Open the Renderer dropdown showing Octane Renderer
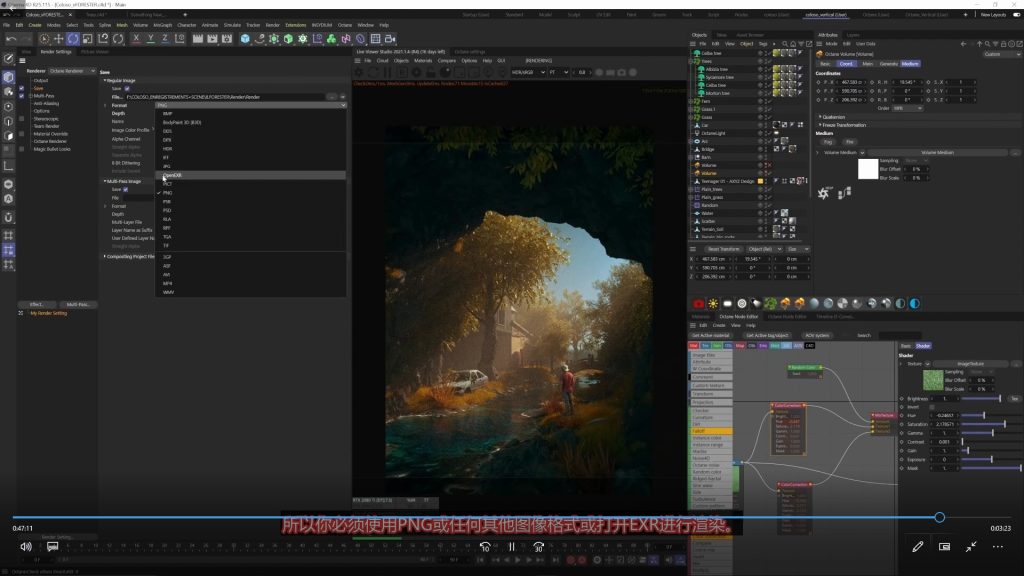1024x576 pixels. pos(72,72)
